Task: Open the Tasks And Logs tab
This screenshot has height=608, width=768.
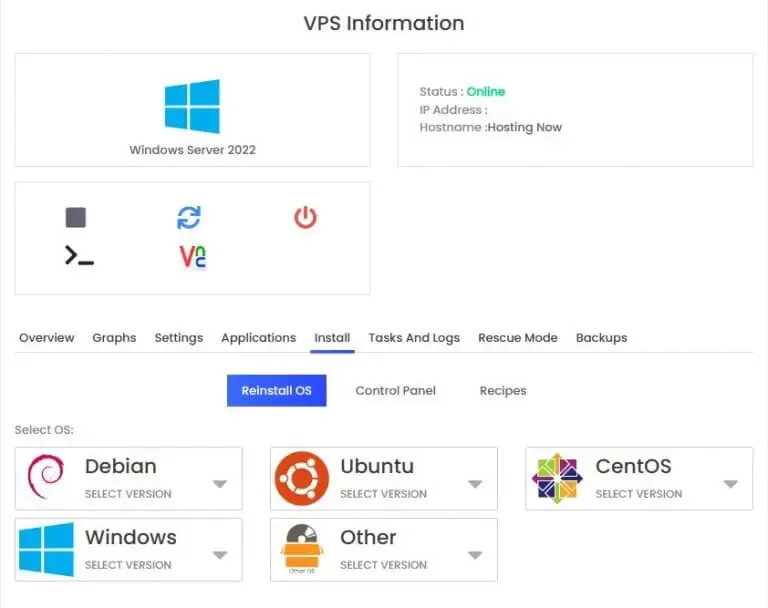Action: click(x=414, y=338)
